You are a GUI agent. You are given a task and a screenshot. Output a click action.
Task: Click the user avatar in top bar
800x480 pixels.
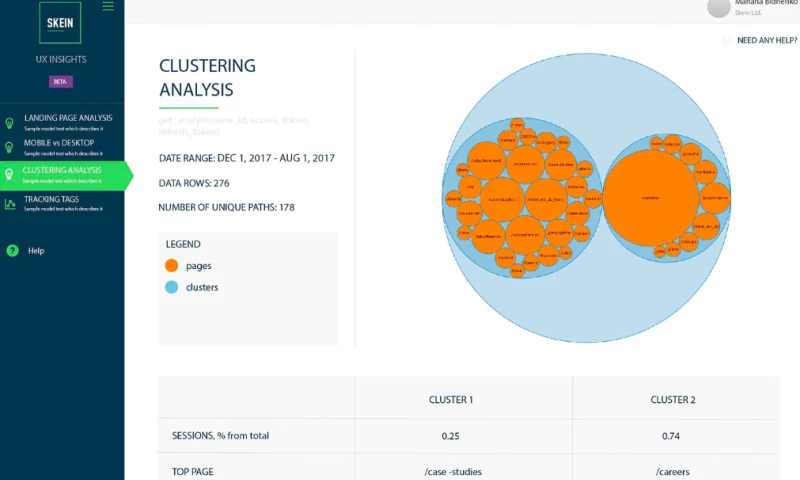(718, 7)
